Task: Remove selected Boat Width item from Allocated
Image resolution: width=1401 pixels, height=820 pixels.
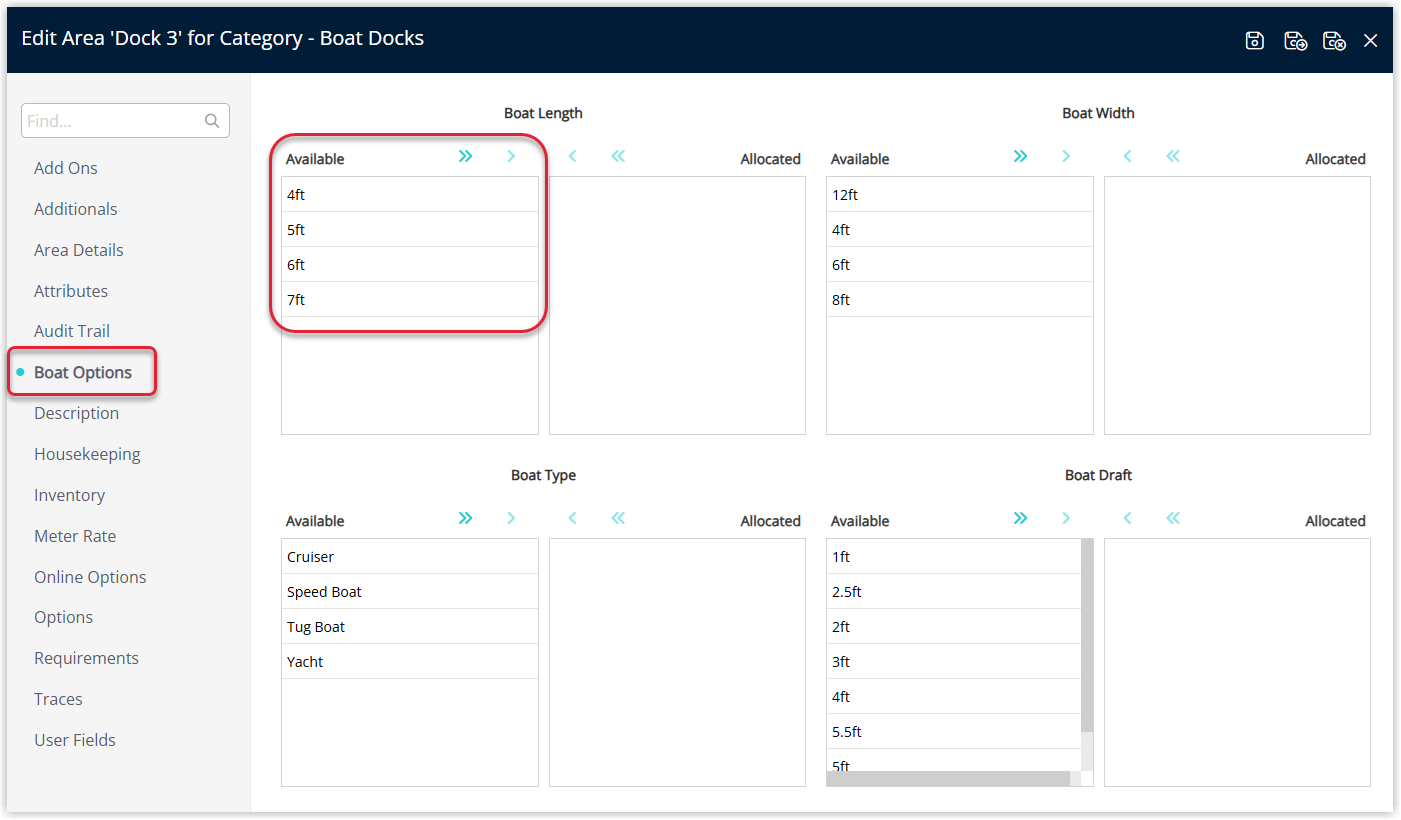Action: pos(1128,156)
